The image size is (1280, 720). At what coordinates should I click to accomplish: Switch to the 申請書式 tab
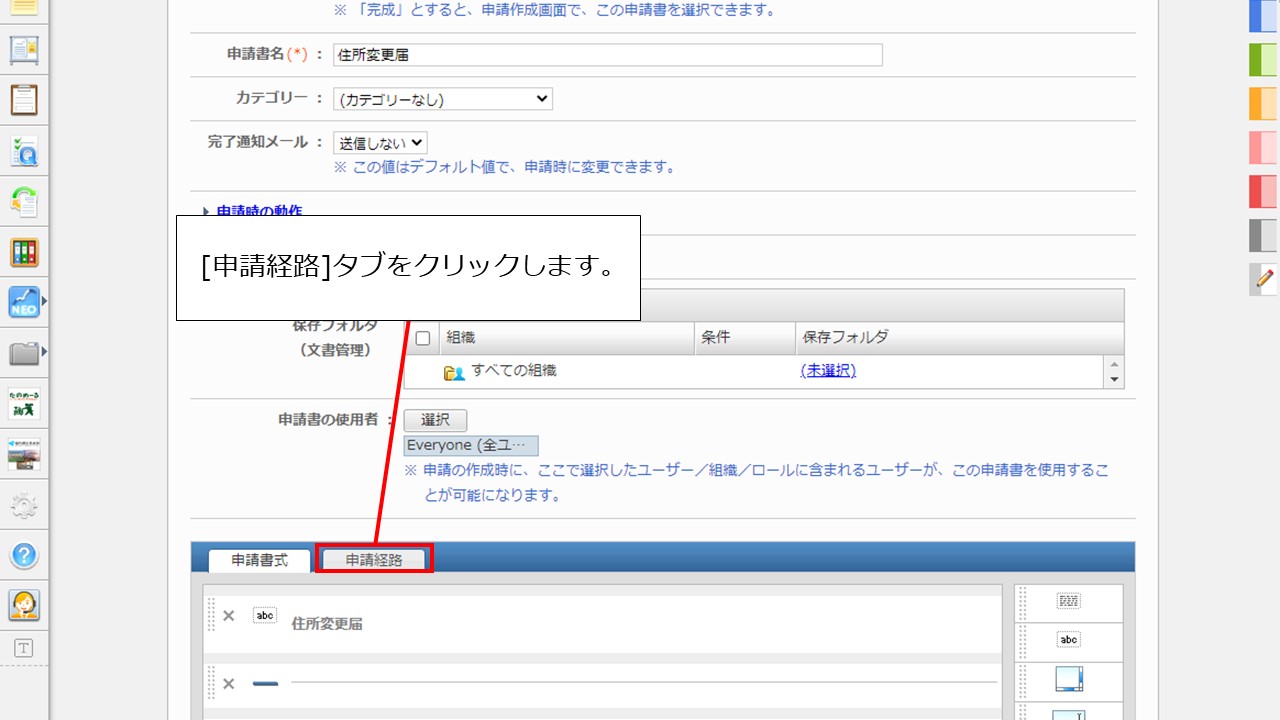pos(259,560)
